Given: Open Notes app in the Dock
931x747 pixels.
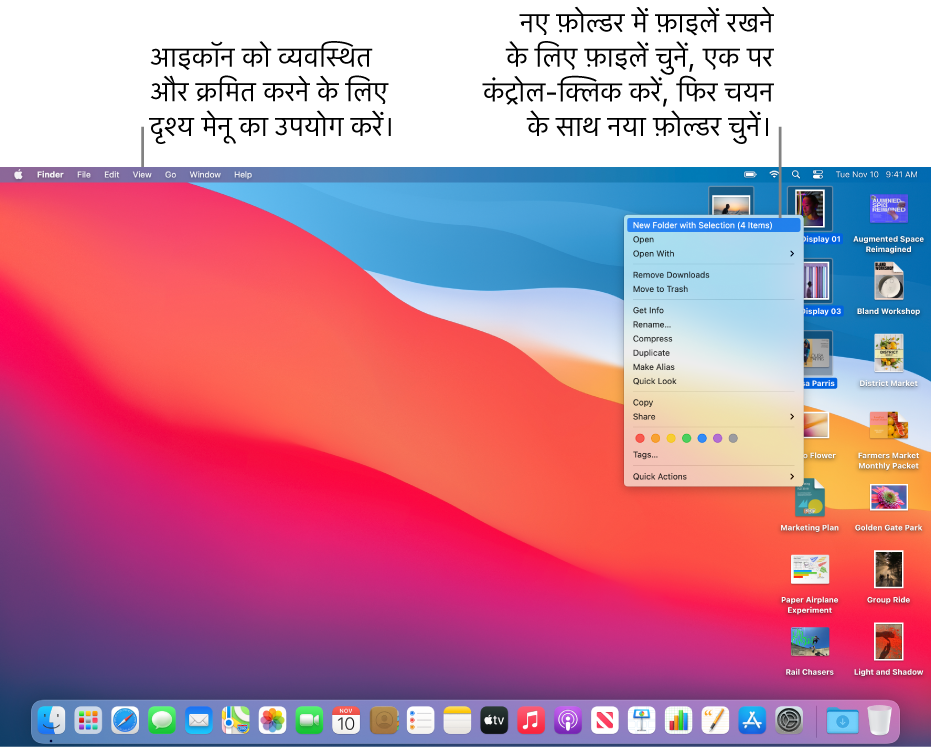Looking at the screenshot, I should pos(457,721).
